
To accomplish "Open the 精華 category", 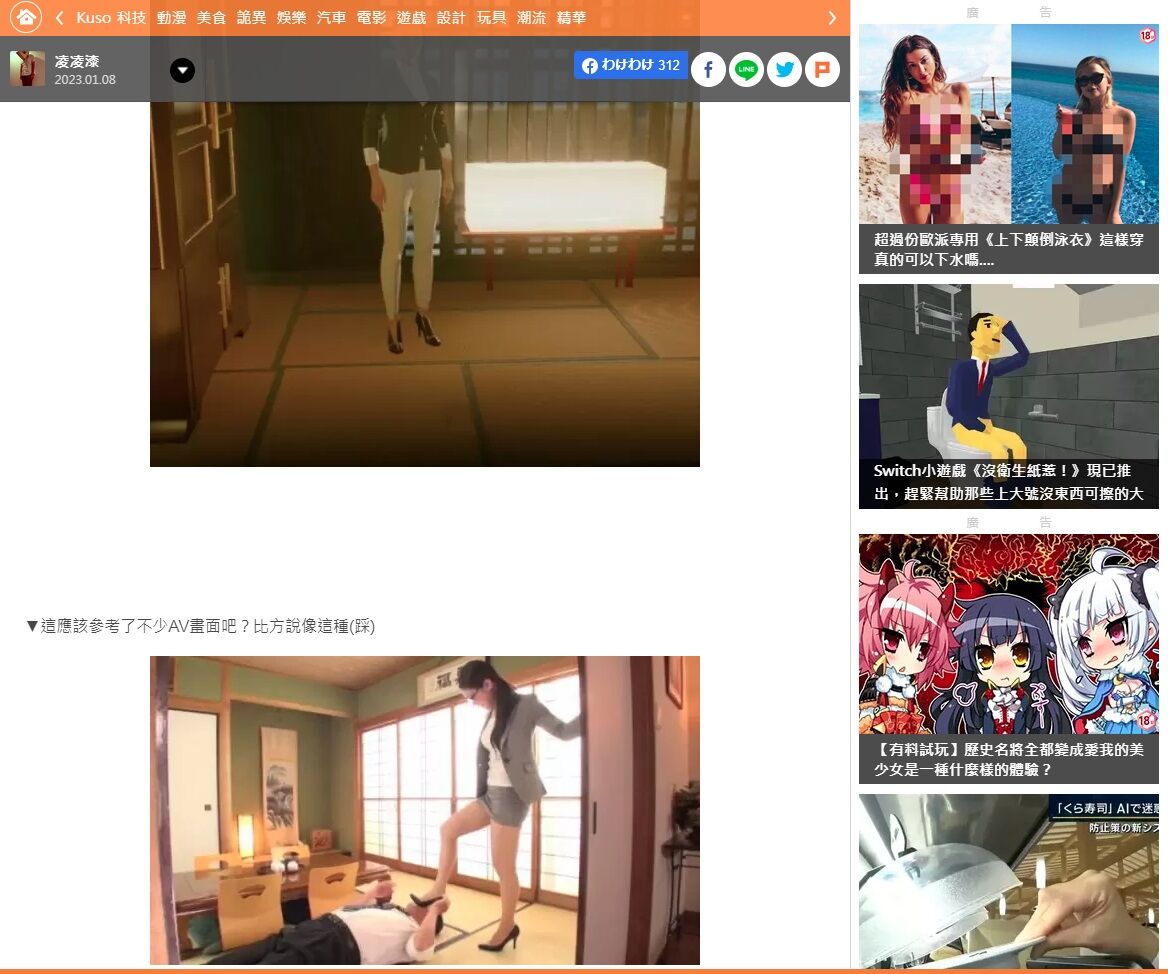I will [571, 17].
